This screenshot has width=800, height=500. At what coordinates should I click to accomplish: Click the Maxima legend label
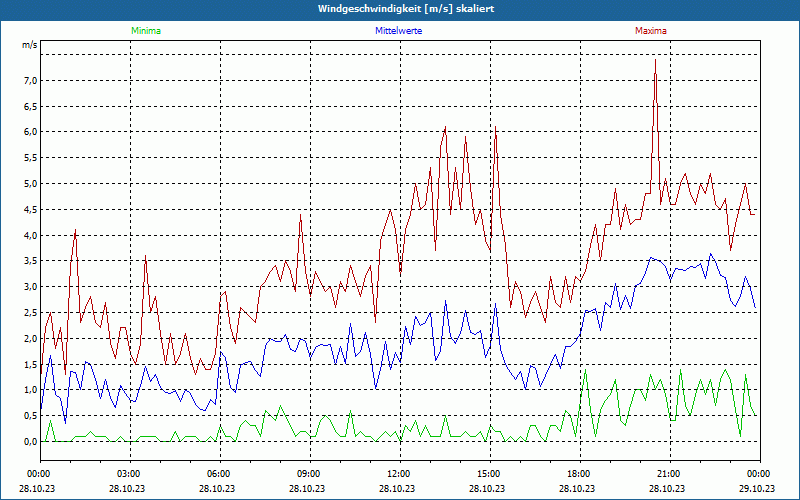pos(651,31)
